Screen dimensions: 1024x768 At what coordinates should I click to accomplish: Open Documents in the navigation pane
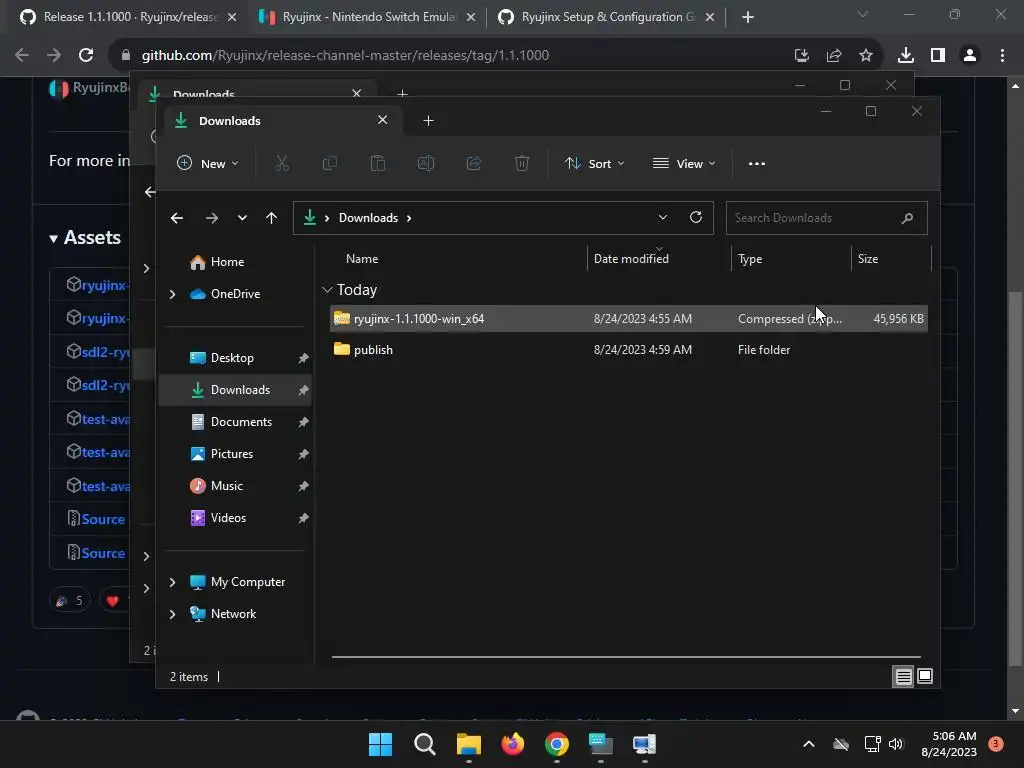point(241,422)
